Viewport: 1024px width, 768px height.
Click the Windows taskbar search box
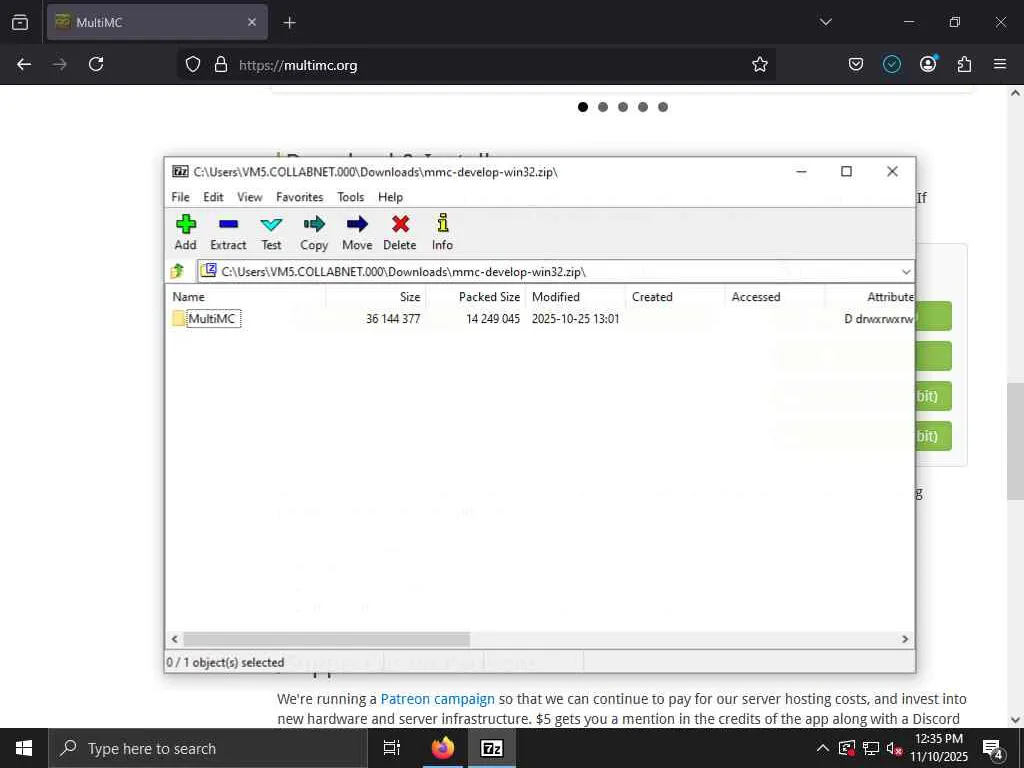click(208, 748)
